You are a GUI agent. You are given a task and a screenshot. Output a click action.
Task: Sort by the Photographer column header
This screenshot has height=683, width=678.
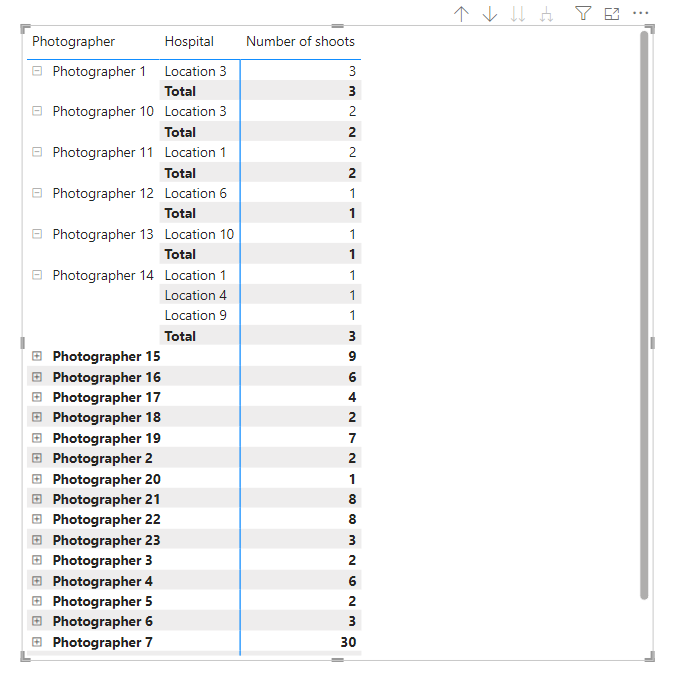tap(74, 41)
